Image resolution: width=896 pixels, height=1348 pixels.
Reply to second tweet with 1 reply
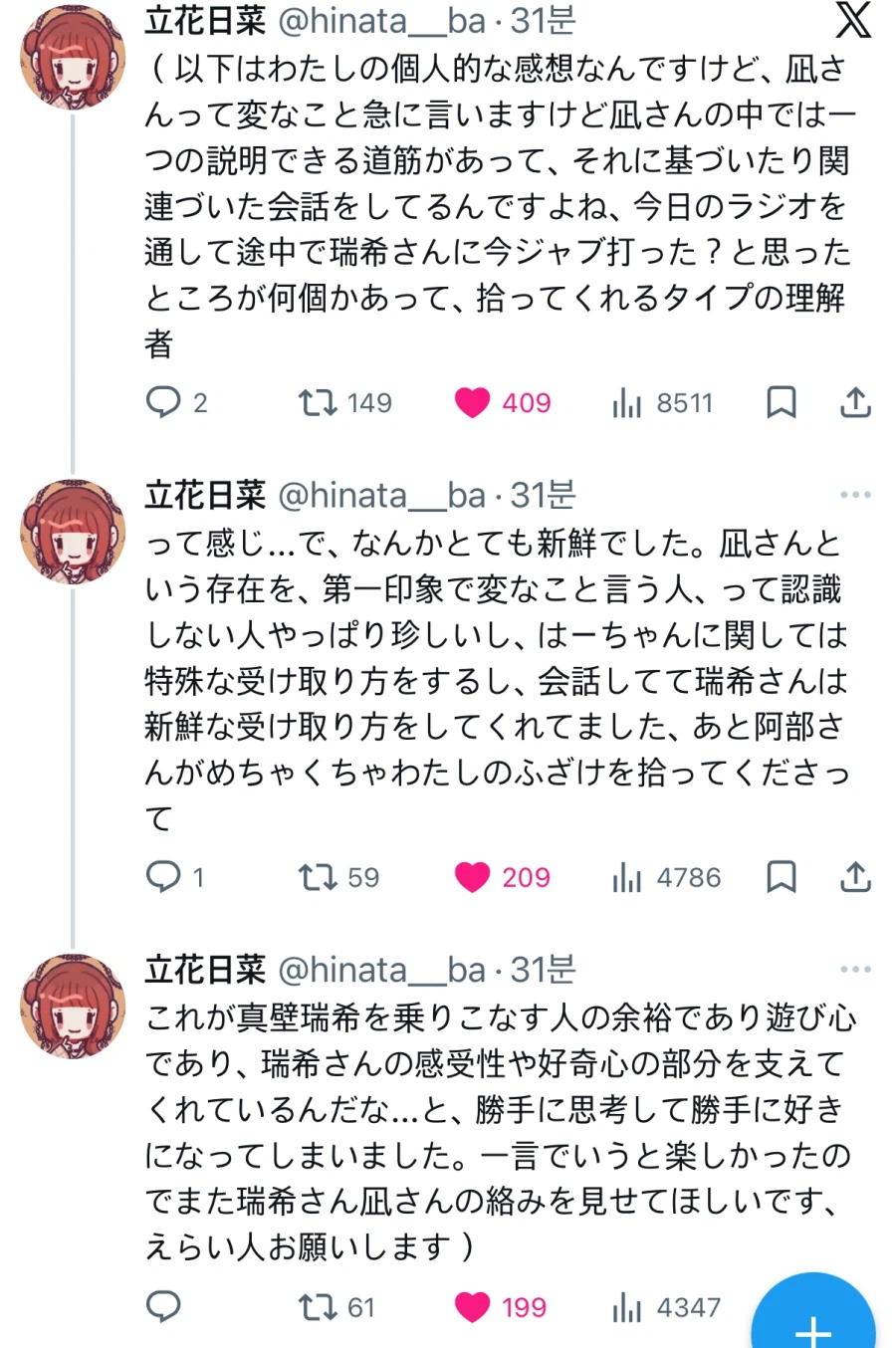(163, 877)
